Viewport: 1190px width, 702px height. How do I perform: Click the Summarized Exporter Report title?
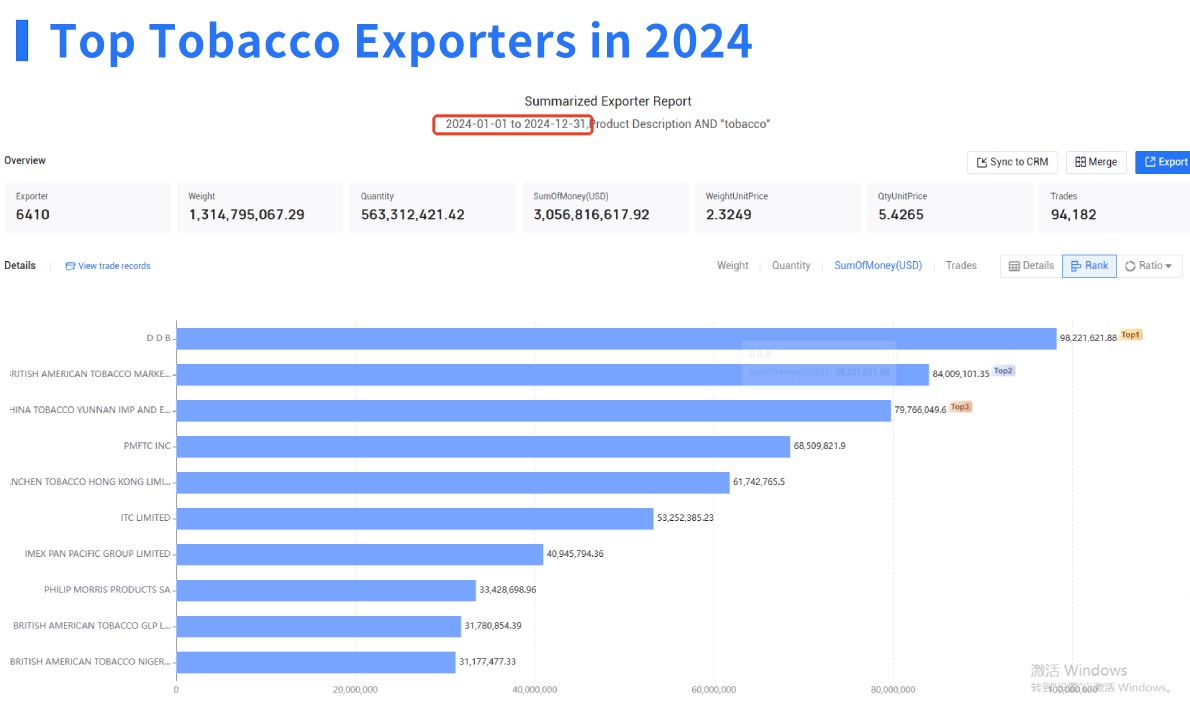click(x=608, y=102)
